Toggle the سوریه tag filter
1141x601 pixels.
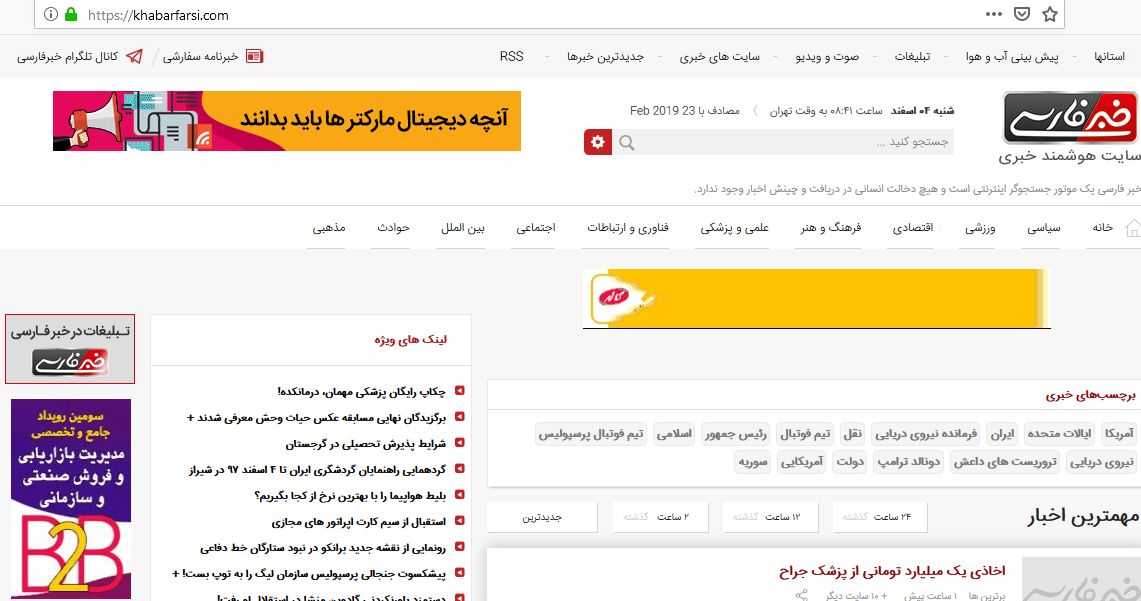[x=755, y=462]
